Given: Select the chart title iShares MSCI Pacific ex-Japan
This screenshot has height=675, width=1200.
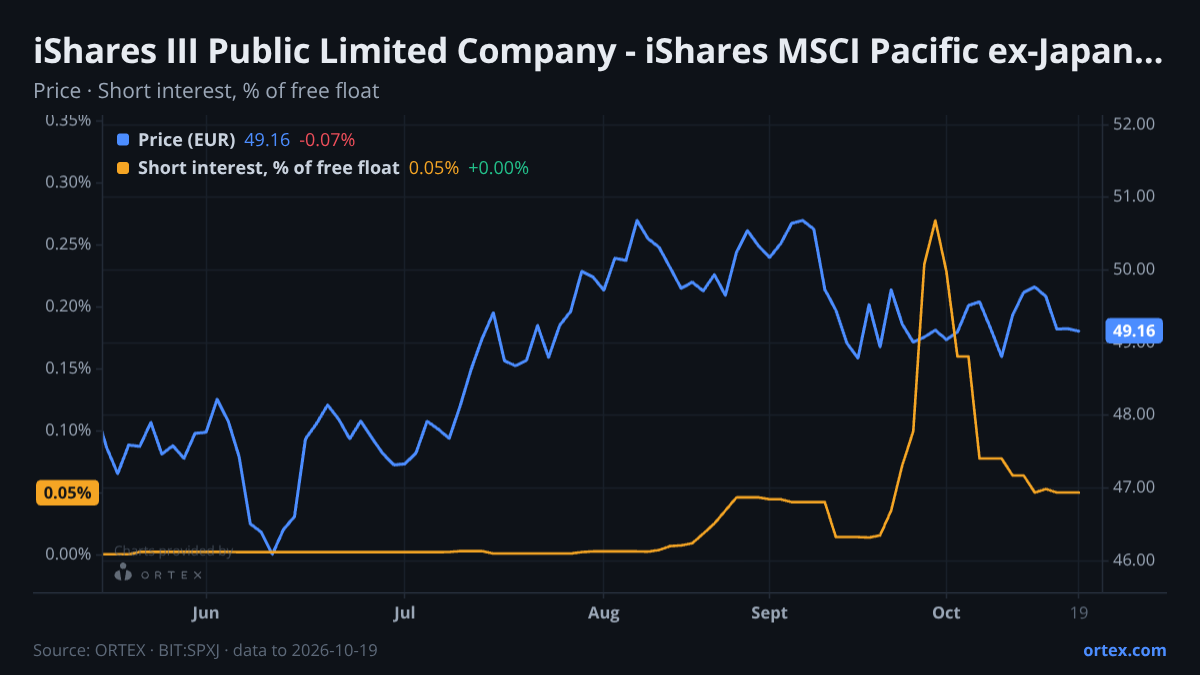Looking at the screenshot, I should pyautogui.click(x=597, y=51).
